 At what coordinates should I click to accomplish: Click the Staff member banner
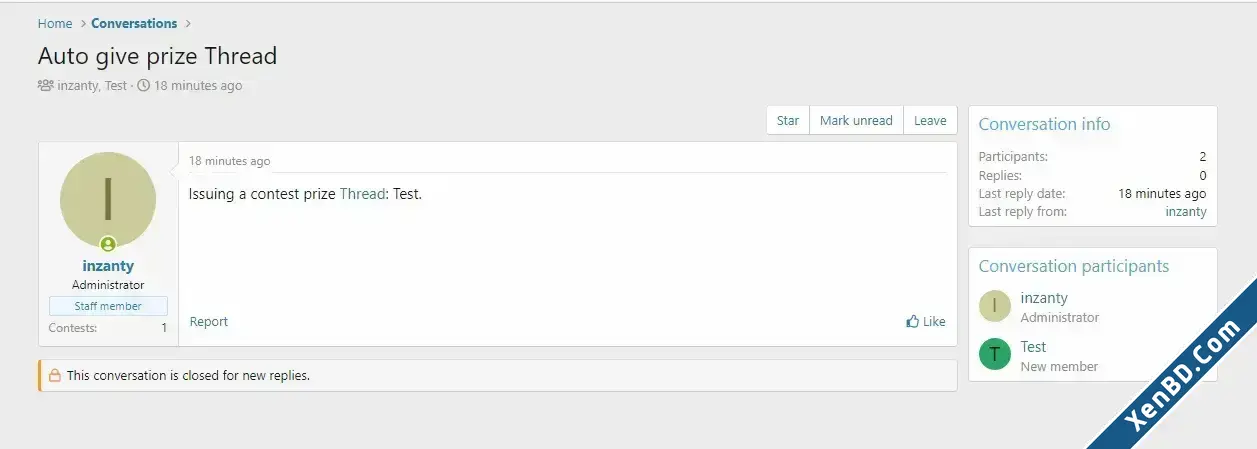point(108,306)
